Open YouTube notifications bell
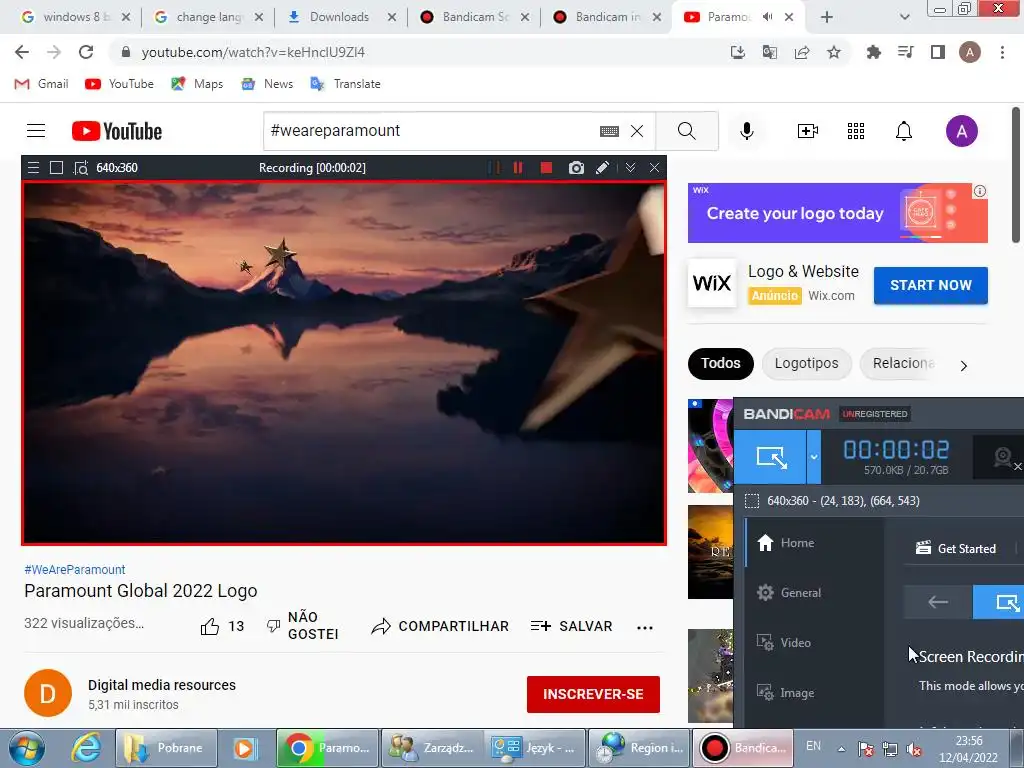Image resolution: width=1024 pixels, height=768 pixels. click(x=904, y=131)
